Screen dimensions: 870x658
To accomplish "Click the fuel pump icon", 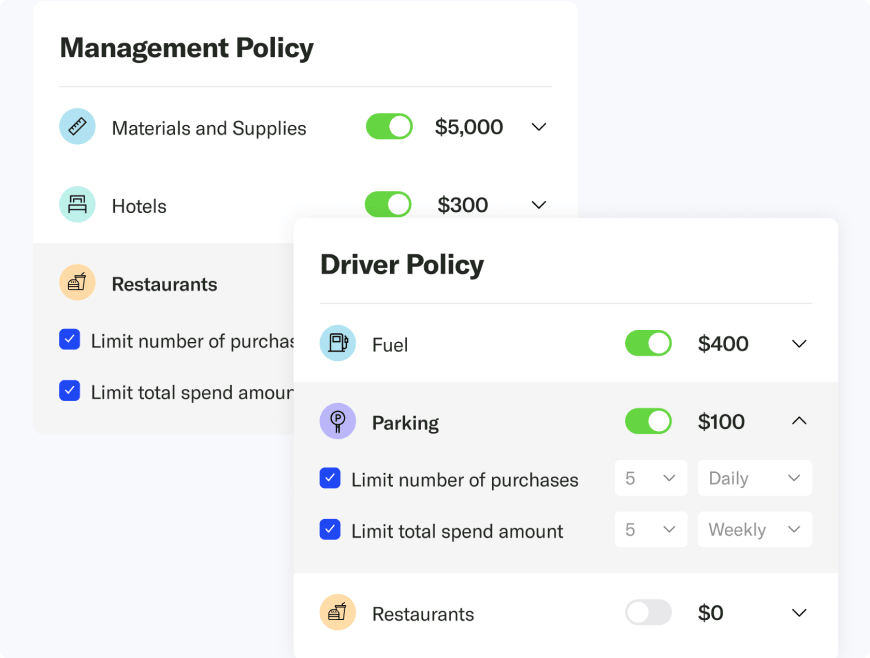I will 338,344.
